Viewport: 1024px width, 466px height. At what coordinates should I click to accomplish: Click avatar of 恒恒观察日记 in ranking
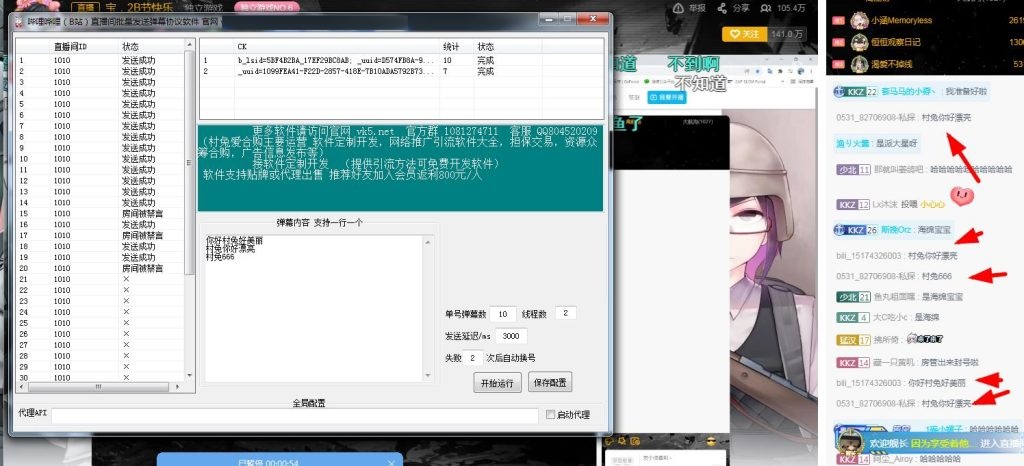click(858, 43)
